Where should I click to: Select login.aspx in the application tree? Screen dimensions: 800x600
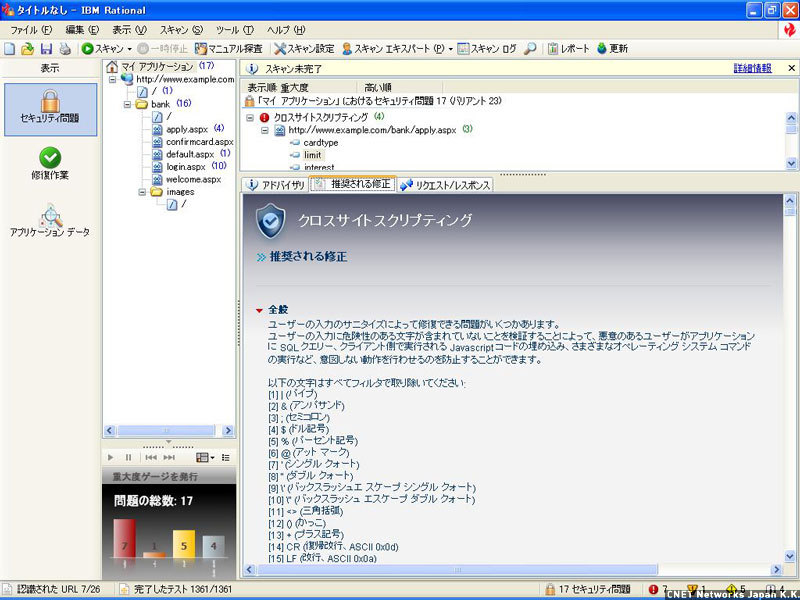[186, 167]
